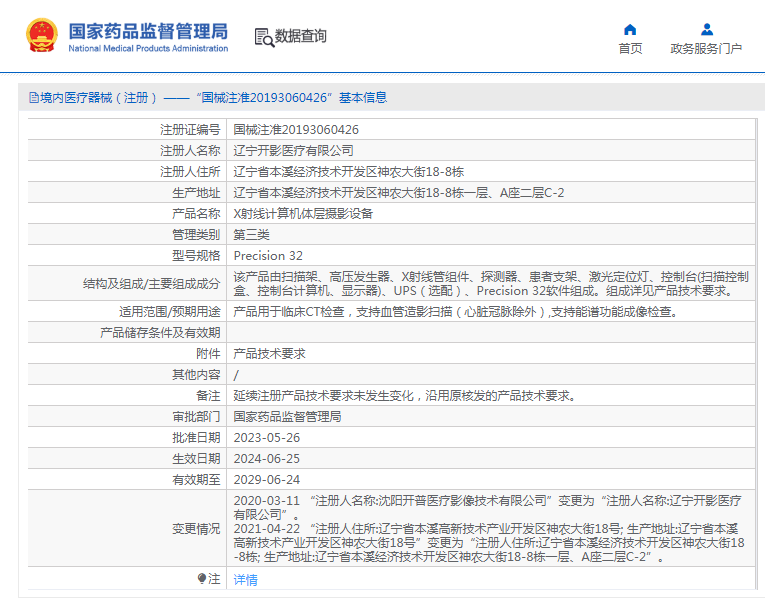Select the effective date 2024-06-25
This screenshot has width=765, height=606.
[x=266, y=459]
